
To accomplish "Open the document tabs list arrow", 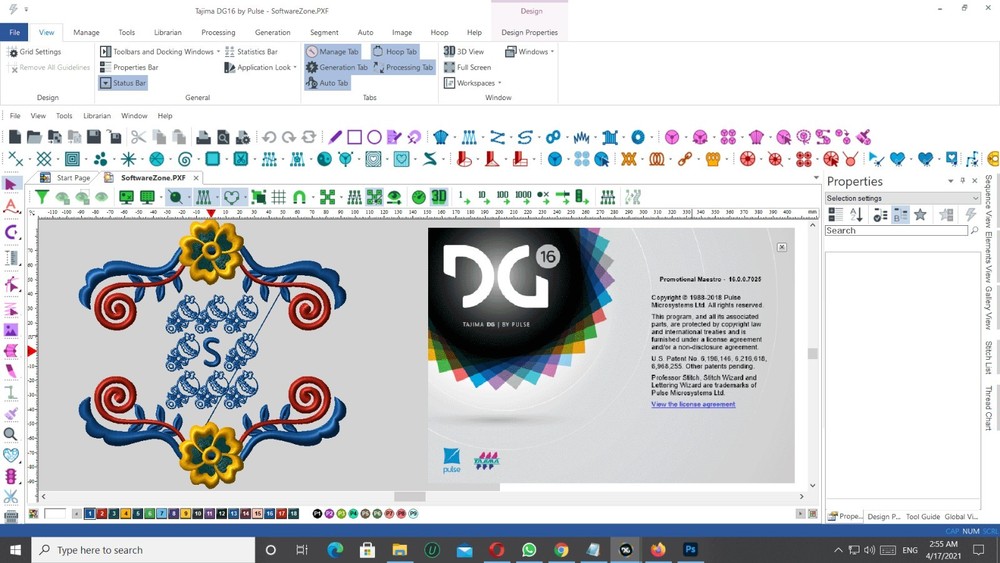I will point(816,177).
